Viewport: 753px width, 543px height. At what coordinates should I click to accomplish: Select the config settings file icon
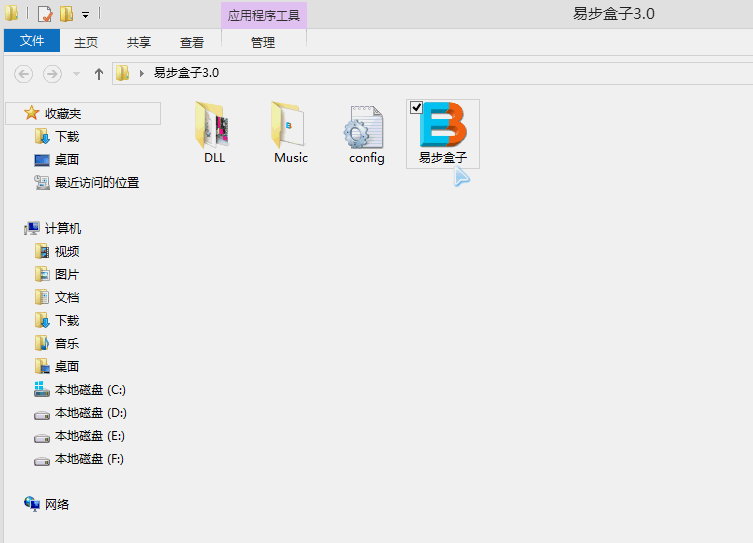point(364,127)
